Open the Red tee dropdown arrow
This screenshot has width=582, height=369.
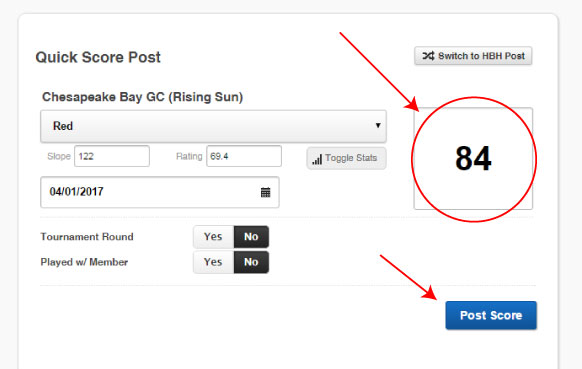point(378,125)
